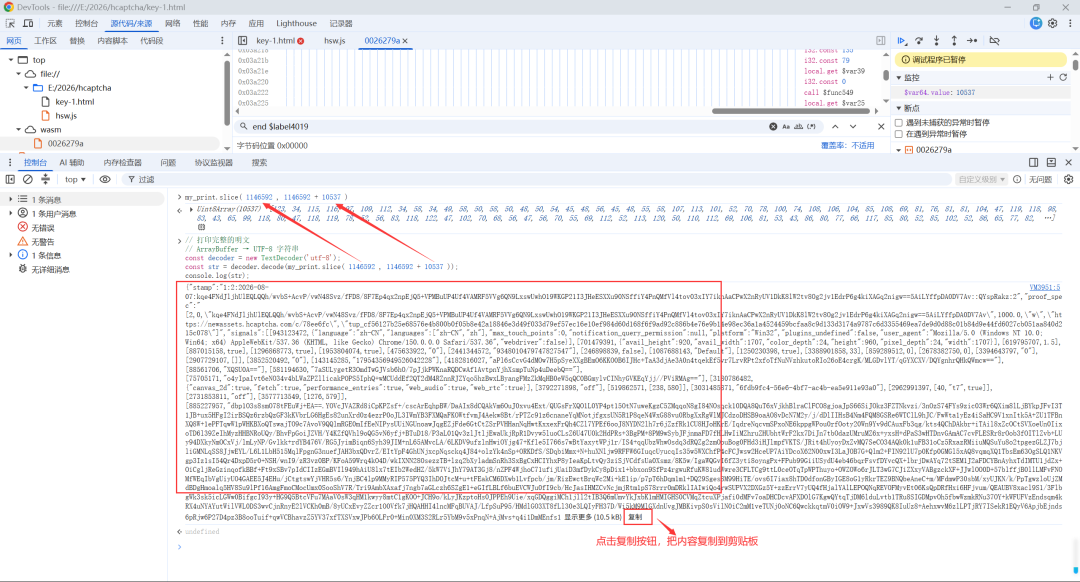Open the DevTools settings gear

point(1052,23)
